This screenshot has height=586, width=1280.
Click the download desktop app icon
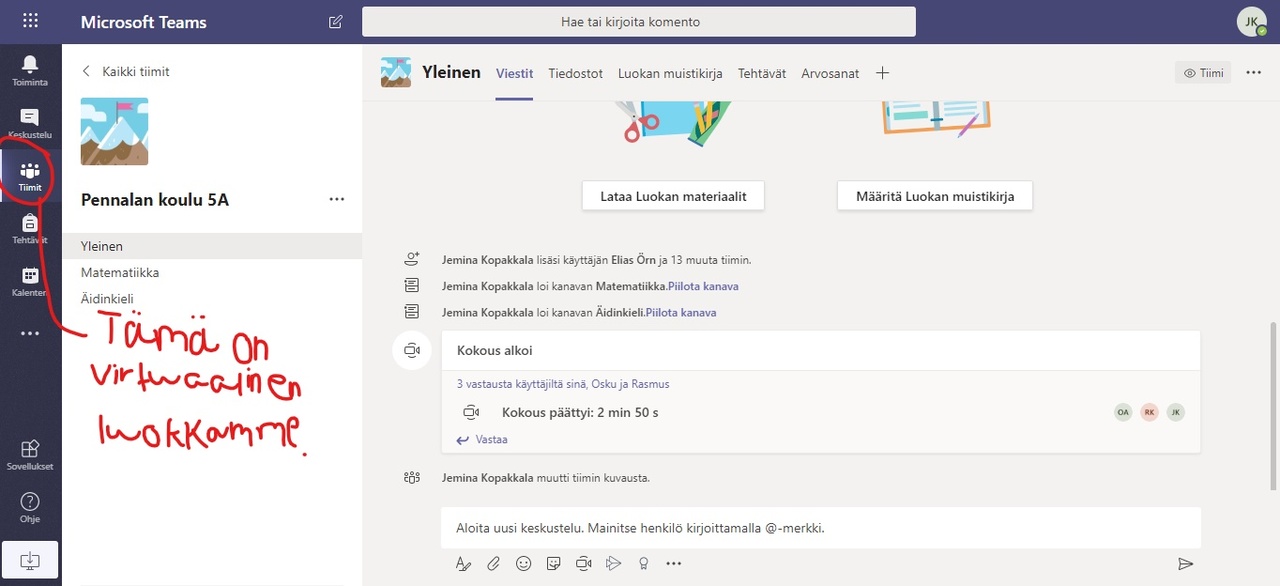(30, 561)
